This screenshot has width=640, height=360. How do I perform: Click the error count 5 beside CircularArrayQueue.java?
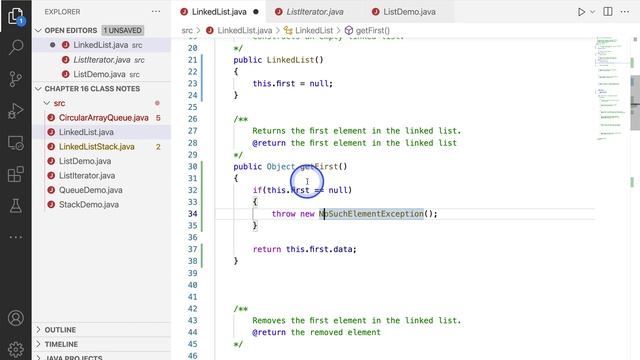[158, 118]
